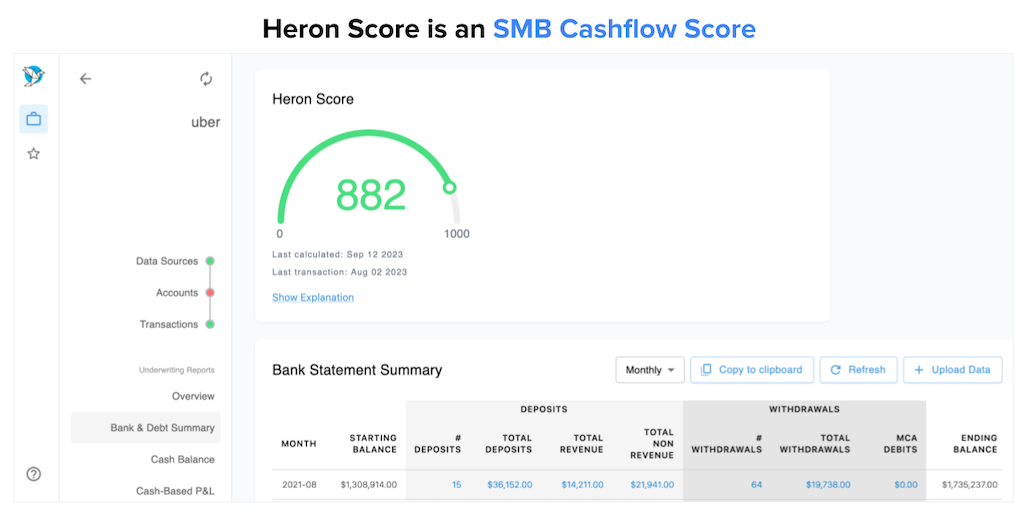Open the help question mark icon
This screenshot has width=1024, height=512.
pos(33,474)
